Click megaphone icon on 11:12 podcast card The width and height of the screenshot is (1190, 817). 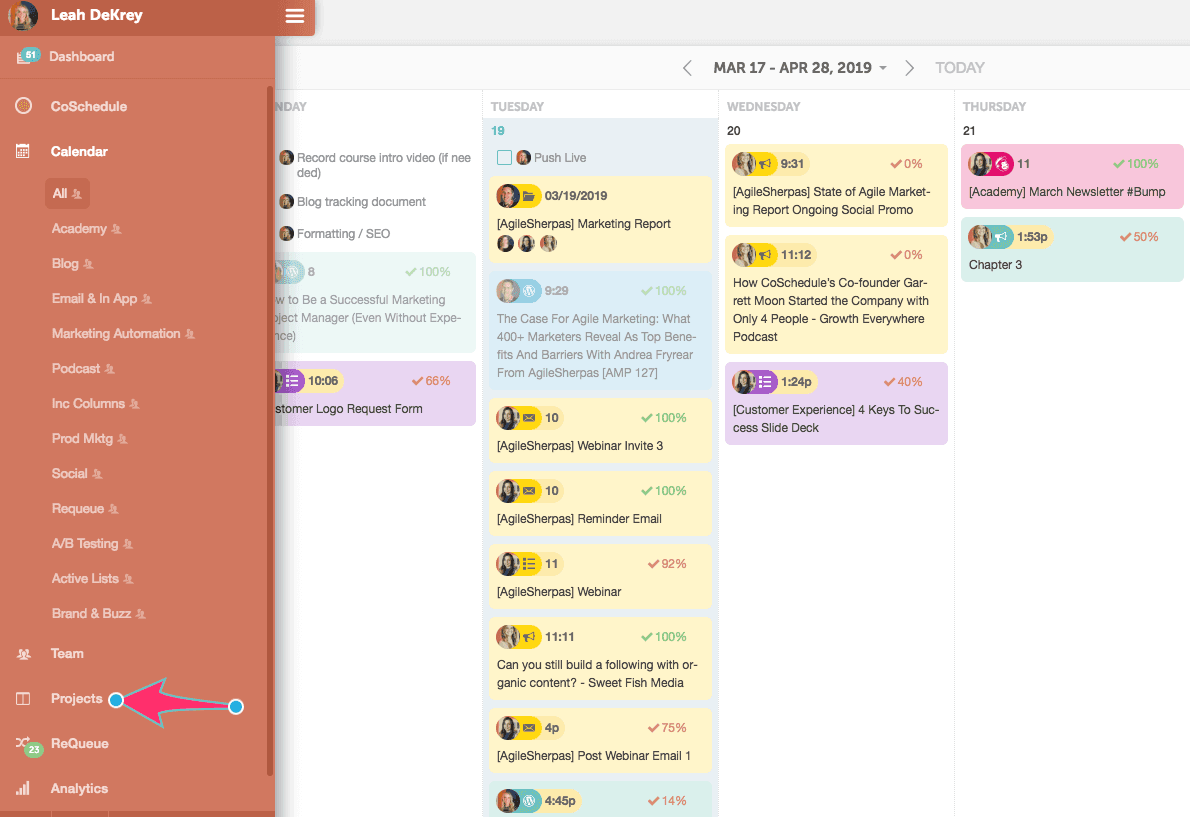tap(765, 255)
